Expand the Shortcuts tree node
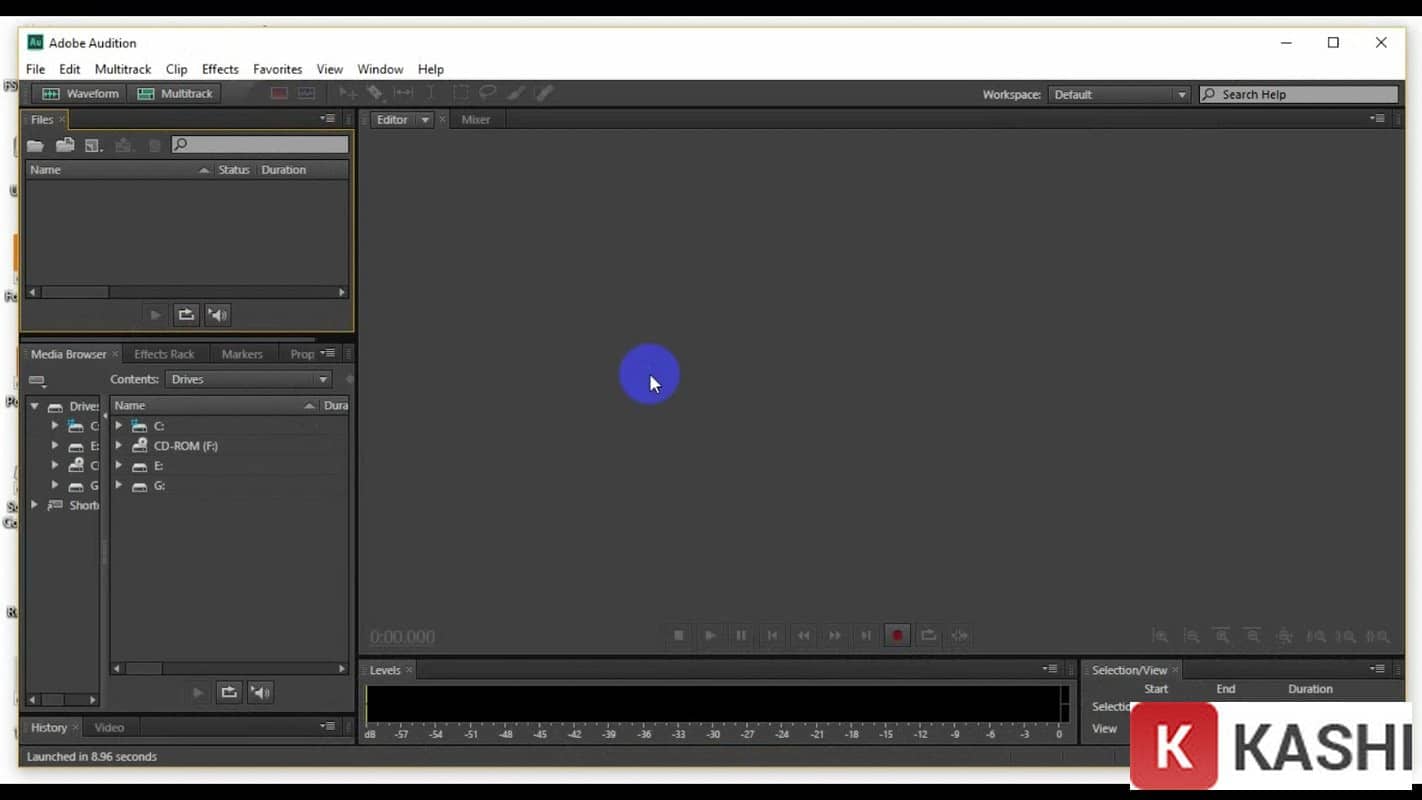This screenshot has width=1422, height=800. [35, 505]
